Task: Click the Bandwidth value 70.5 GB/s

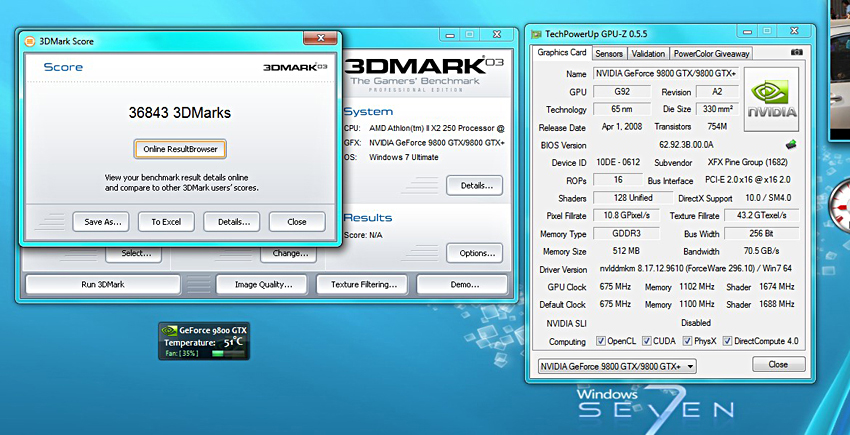Action: (x=761, y=251)
